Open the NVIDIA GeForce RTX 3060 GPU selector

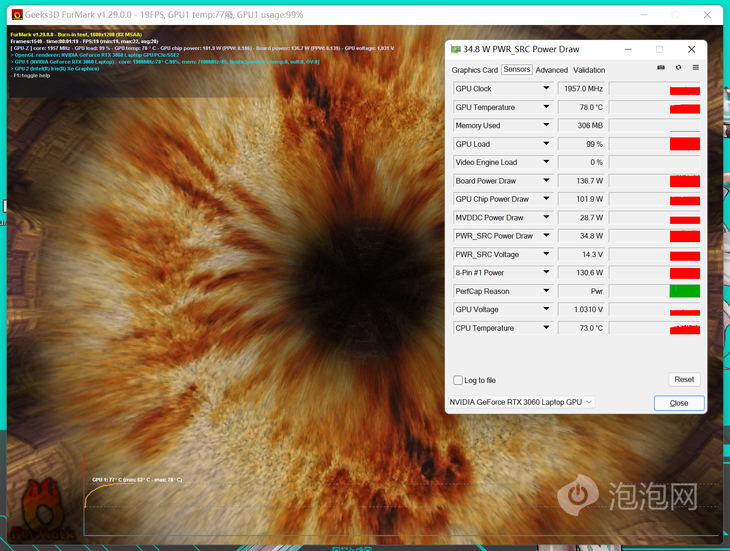[x=521, y=402]
